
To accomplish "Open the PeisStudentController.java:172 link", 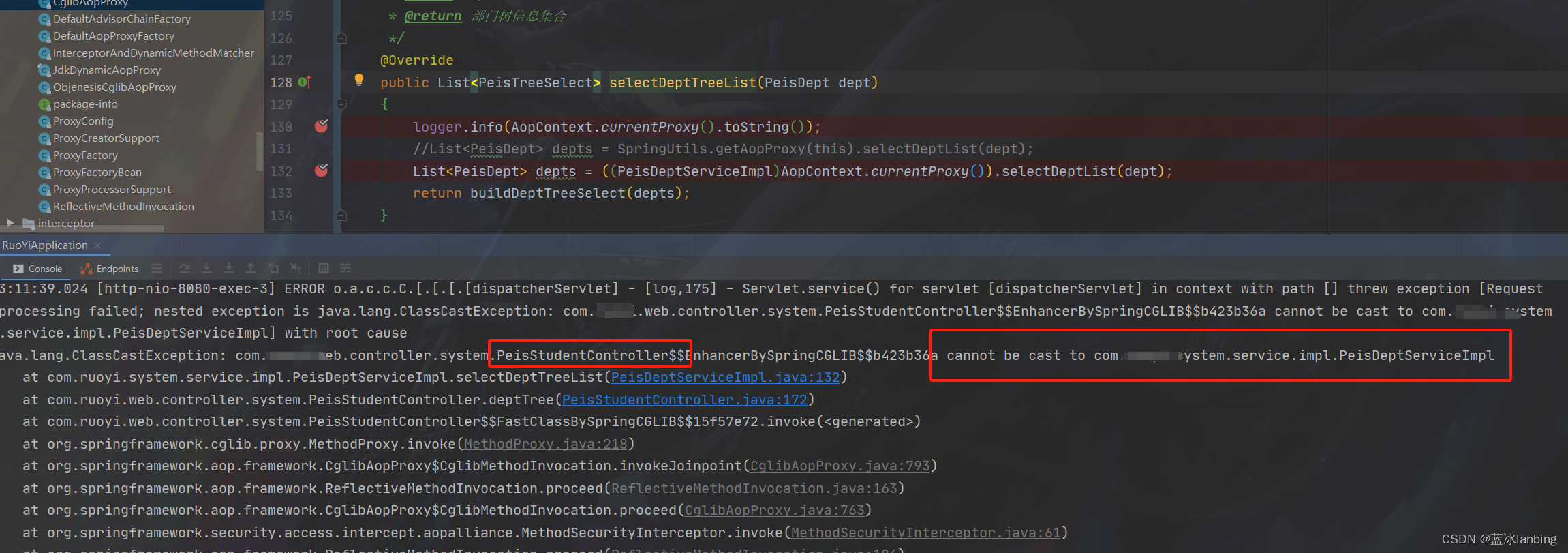I will coord(684,400).
